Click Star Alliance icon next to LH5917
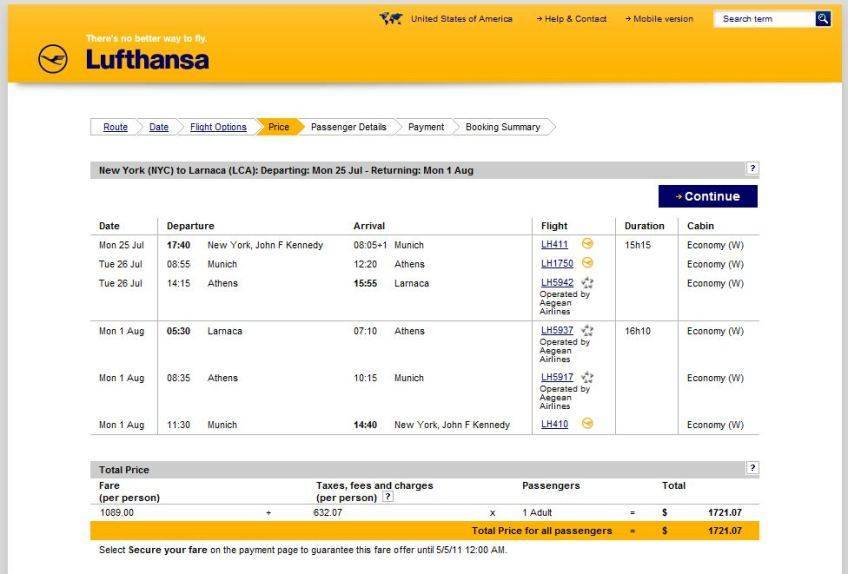The width and height of the screenshot is (848, 574). [587, 377]
